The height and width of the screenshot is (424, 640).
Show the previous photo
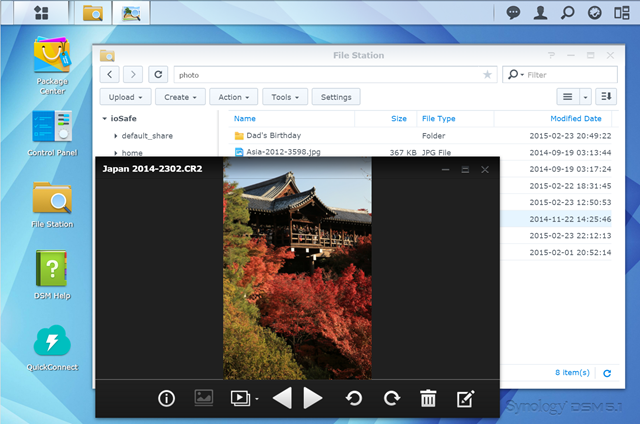282,398
